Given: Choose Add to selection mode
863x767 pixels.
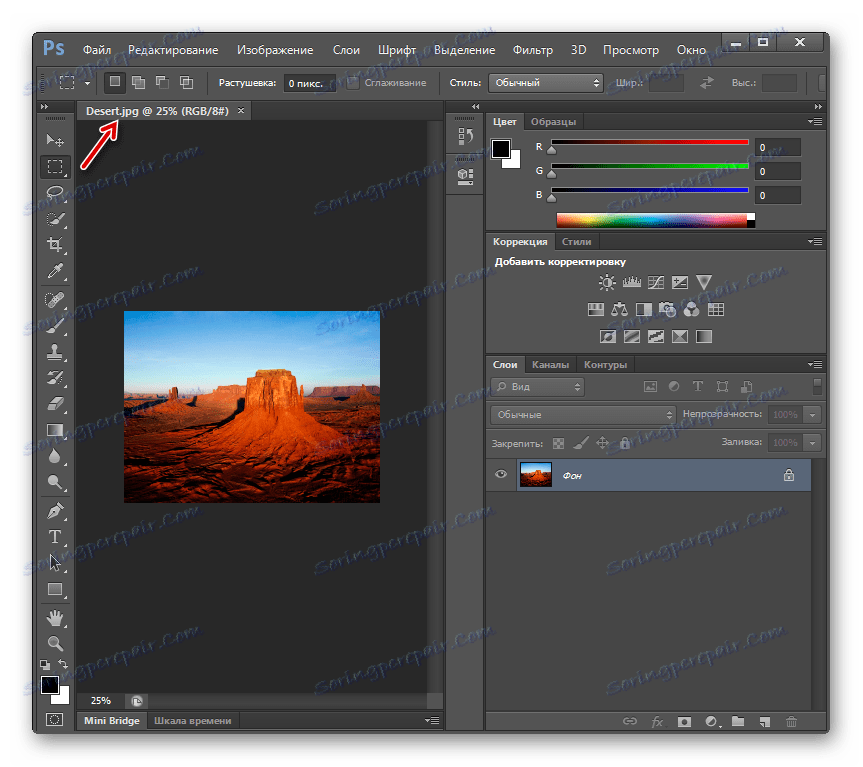Looking at the screenshot, I should (x=139, y=83).
